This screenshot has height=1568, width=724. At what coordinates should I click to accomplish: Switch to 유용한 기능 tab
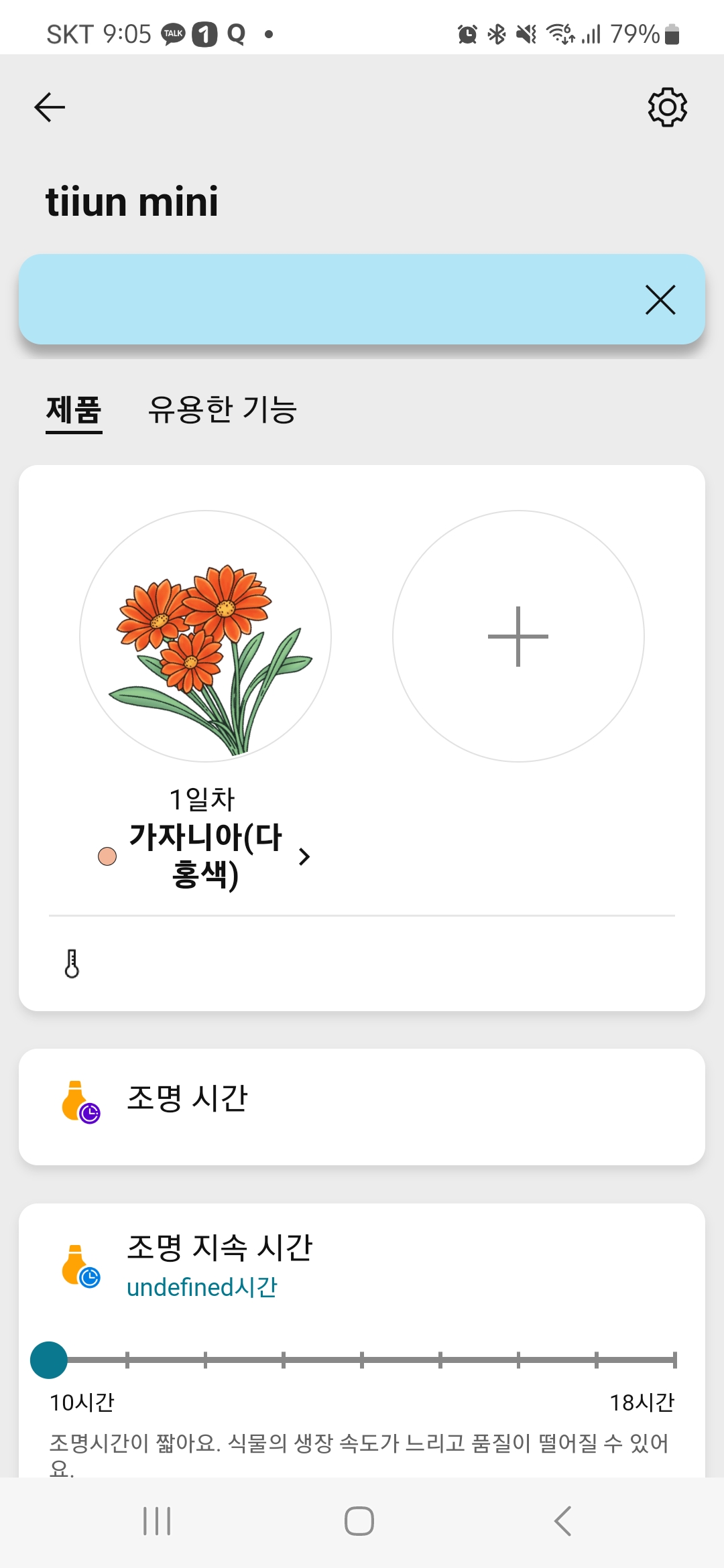[x=222, y=409]
